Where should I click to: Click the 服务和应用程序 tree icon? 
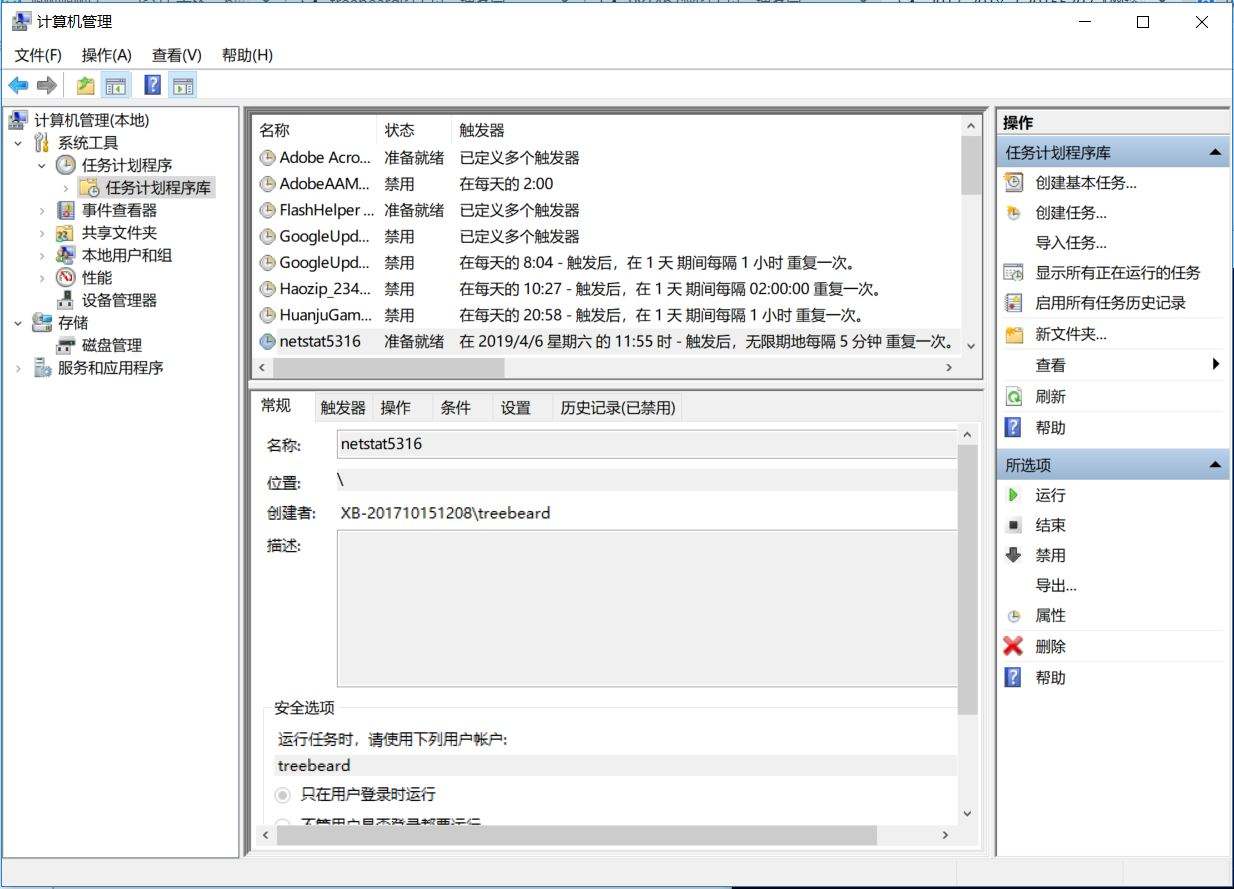[42, 368]
